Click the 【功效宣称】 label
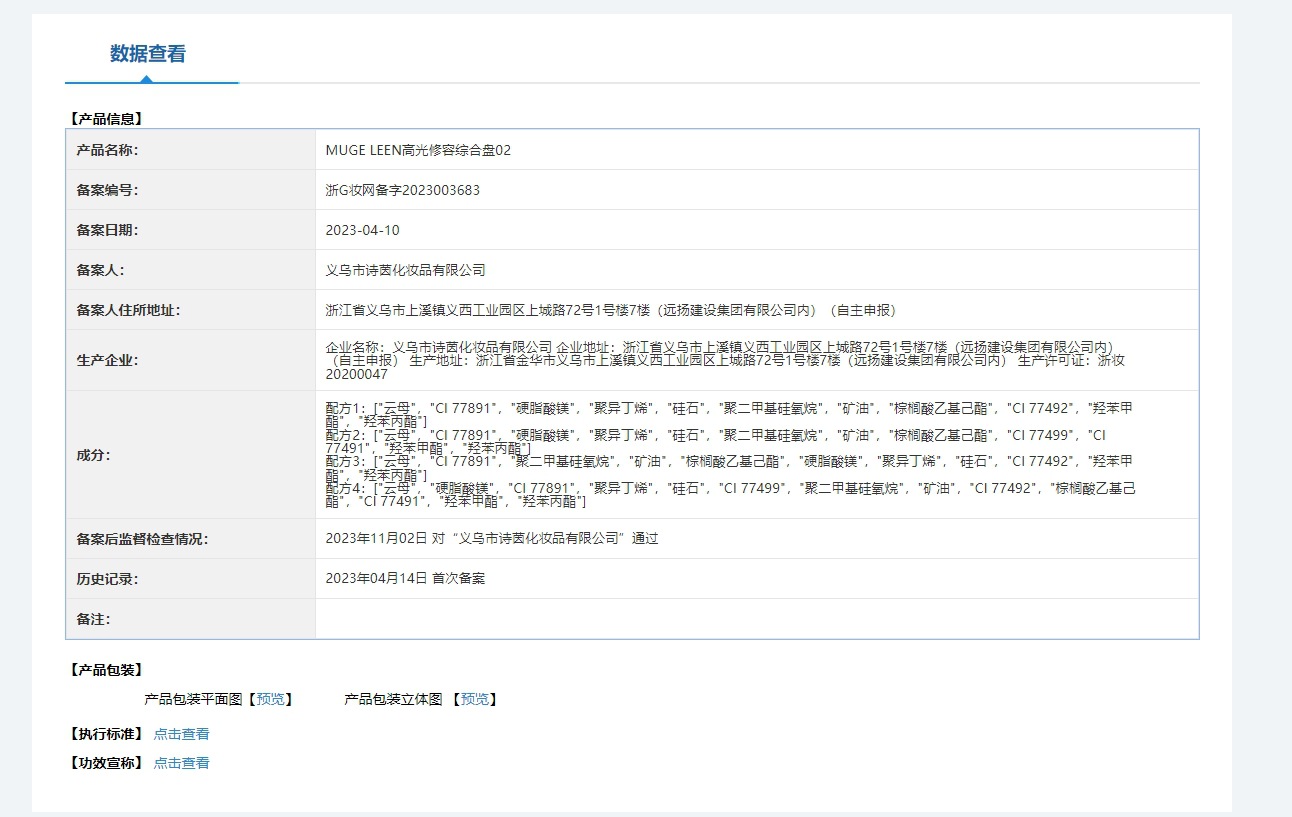1292x817 pixels. point(106,763)
